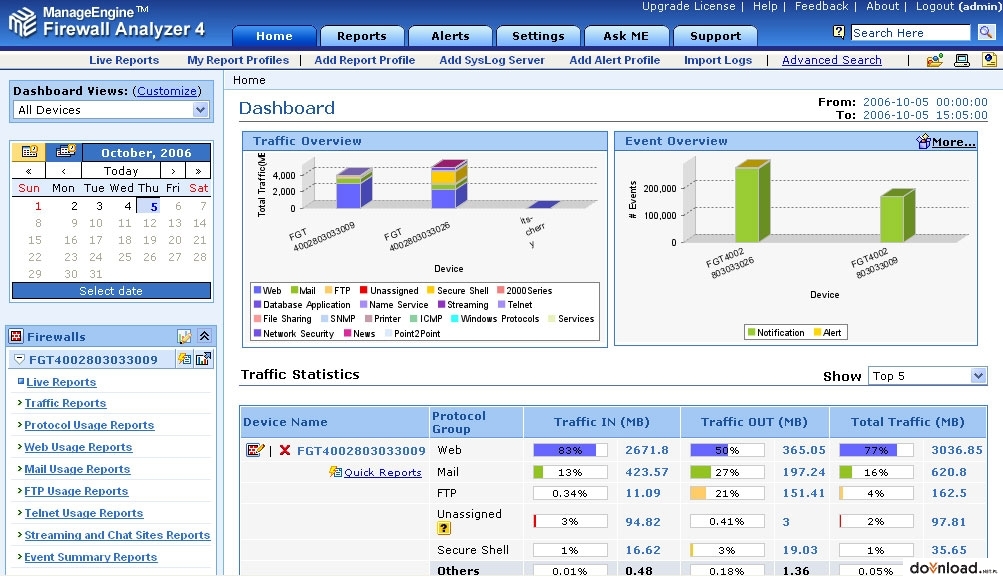The height and width of the screenshot is (577, 1003).
Task: Click the Mail traffic OUT 27% bar
Action: click(727, 472)
